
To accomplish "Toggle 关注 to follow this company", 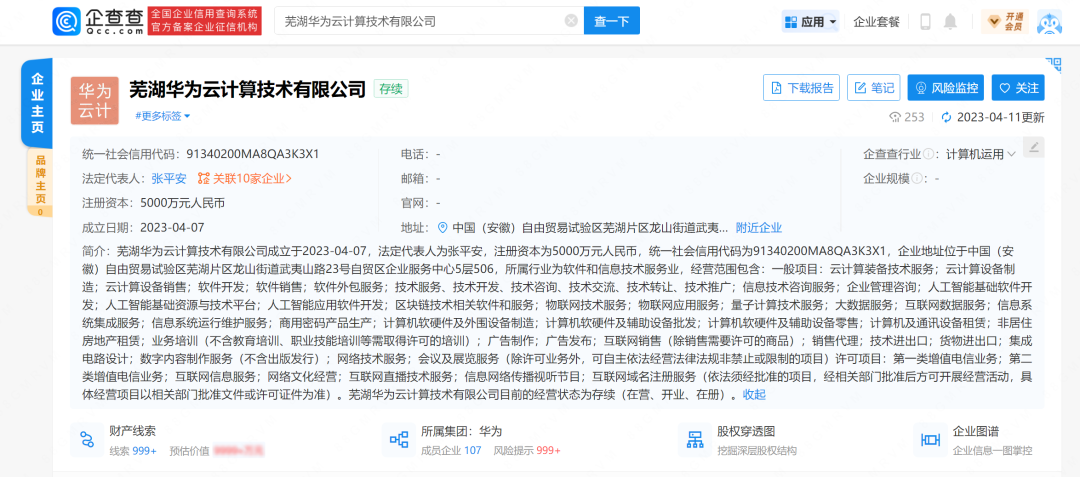I will (x=1017, y=88).
